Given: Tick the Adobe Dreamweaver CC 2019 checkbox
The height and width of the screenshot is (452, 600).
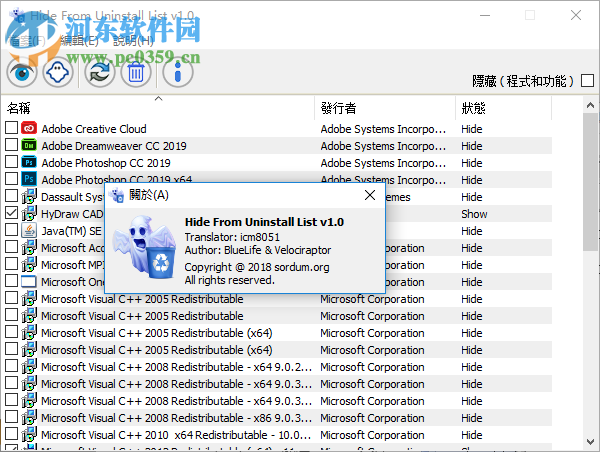Looking at the screenshot, I should (x=11, y=145).
